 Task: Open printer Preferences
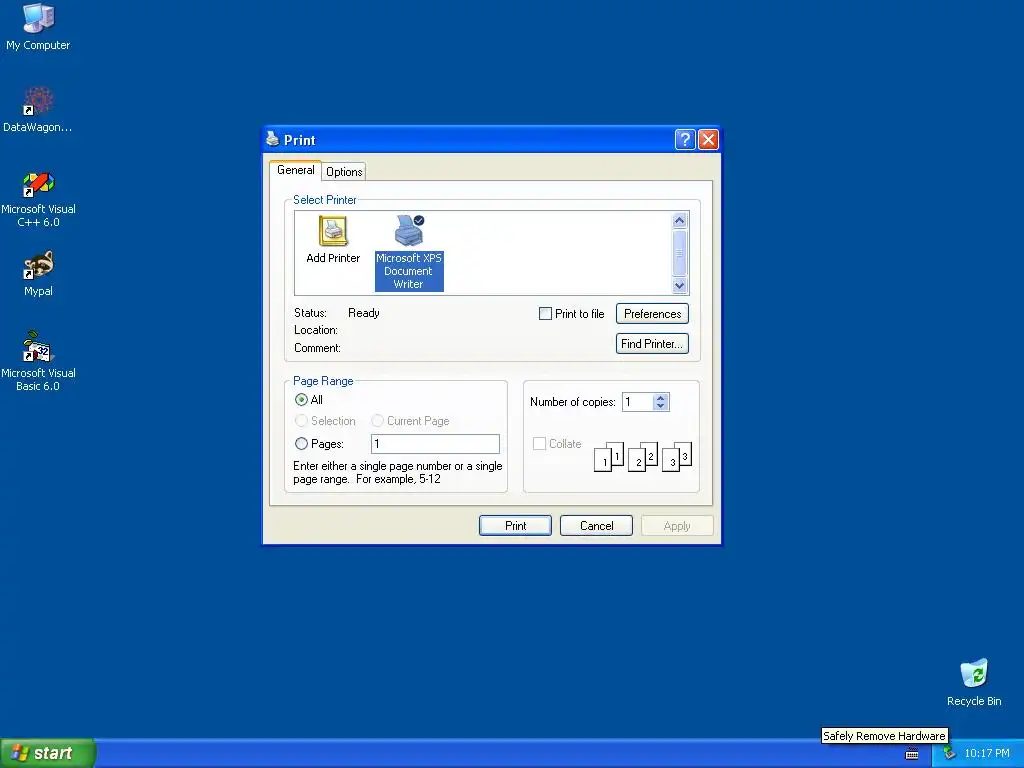[x=652, y=314]
